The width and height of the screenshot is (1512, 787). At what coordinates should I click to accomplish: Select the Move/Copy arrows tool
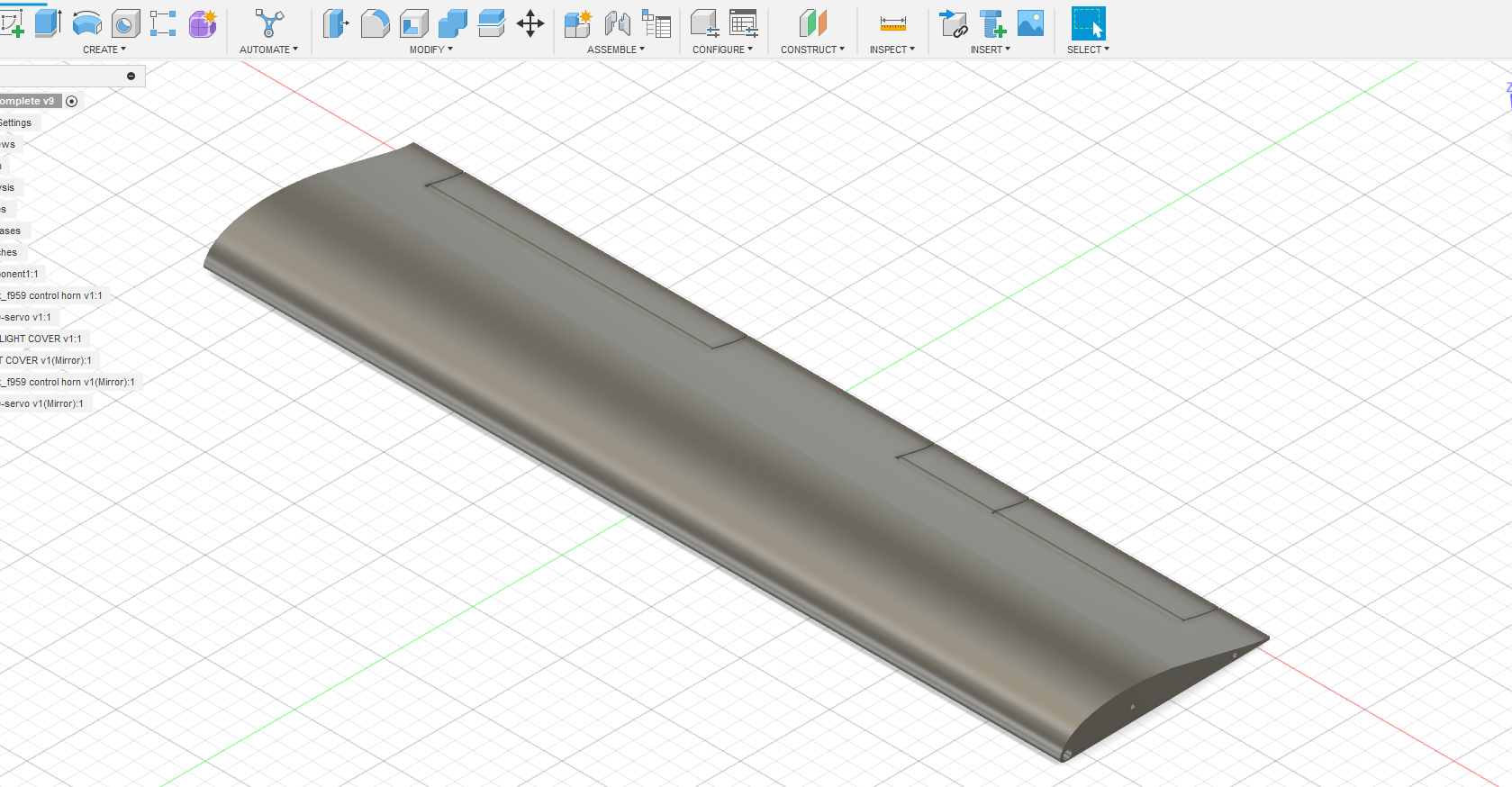530,23
